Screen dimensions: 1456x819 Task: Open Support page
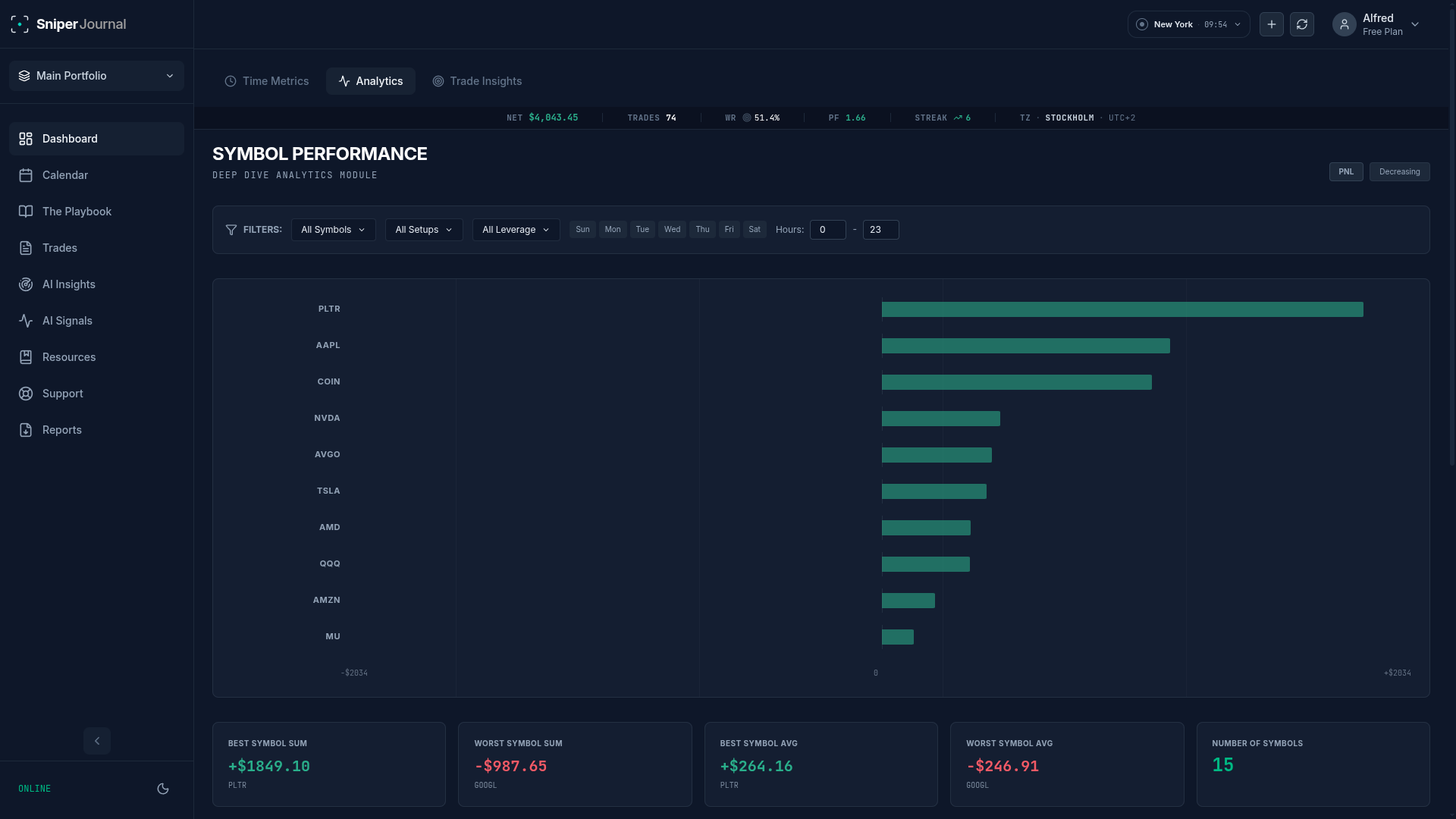click(97, 394)
